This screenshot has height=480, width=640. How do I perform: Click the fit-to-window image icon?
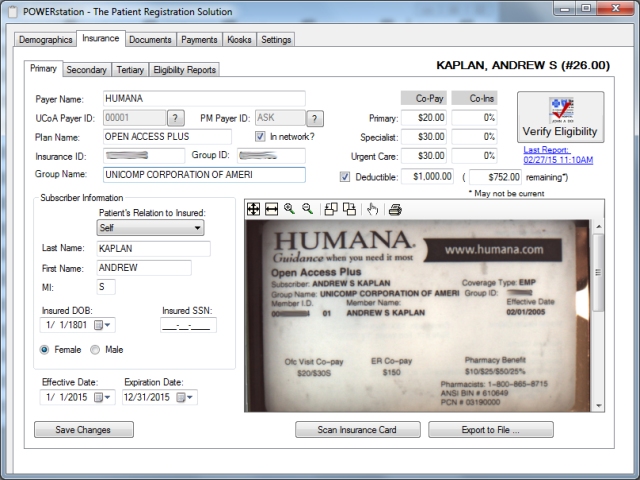point(253,209)
